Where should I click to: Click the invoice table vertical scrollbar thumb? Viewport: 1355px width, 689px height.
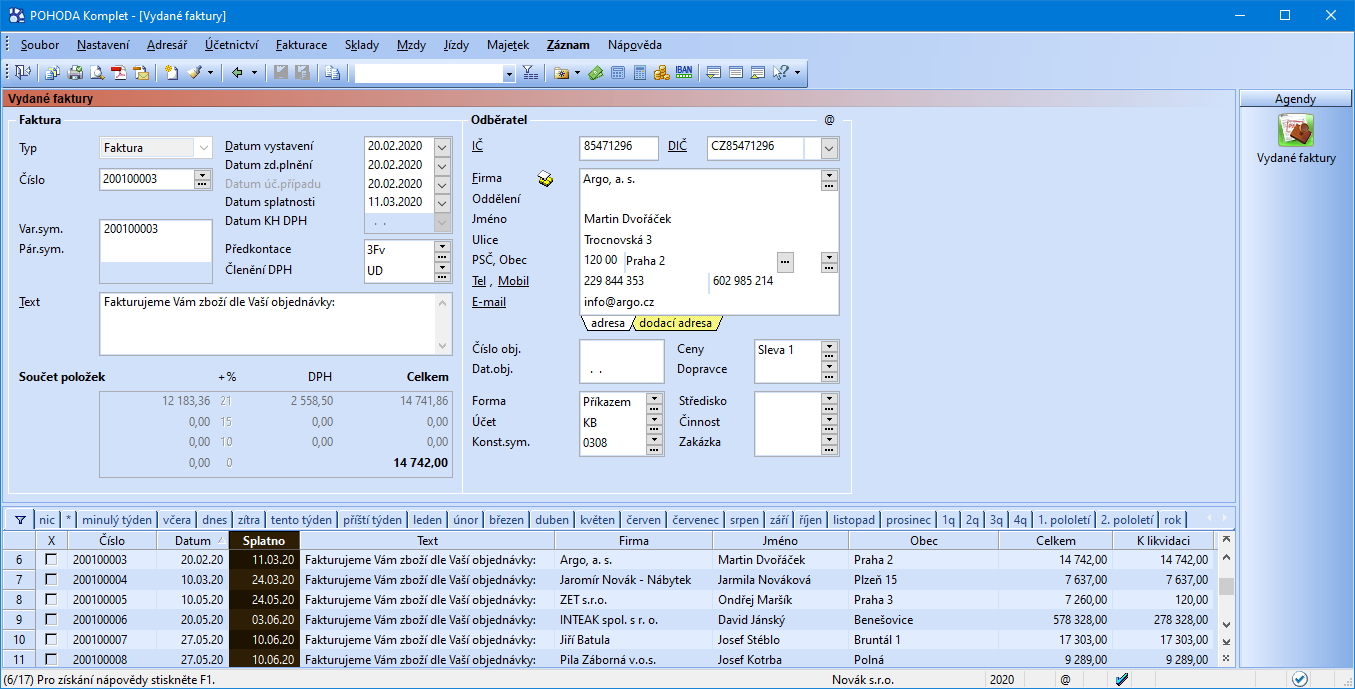point(1226,586)
